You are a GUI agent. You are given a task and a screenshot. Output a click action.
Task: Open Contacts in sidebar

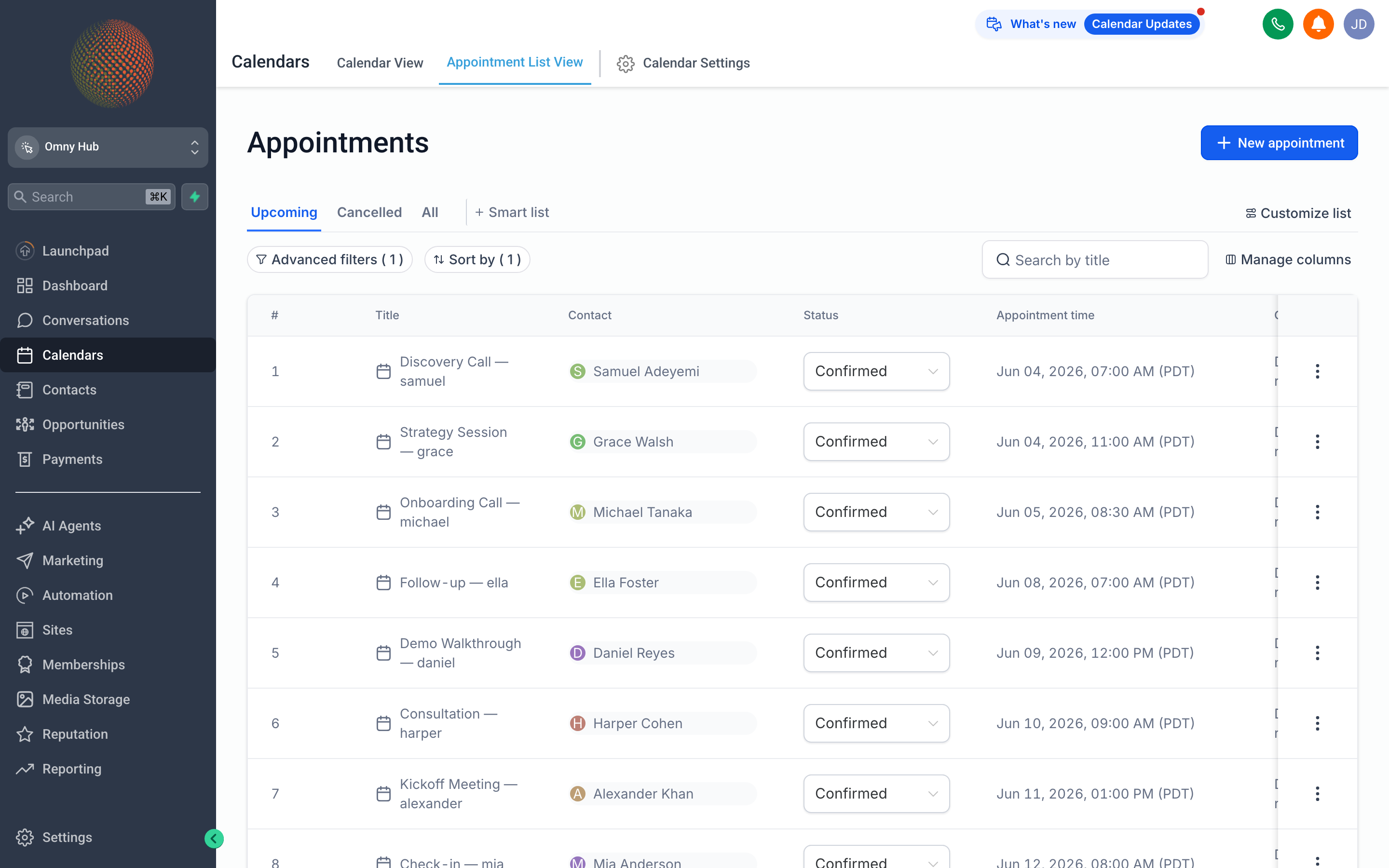coord(108,390)
